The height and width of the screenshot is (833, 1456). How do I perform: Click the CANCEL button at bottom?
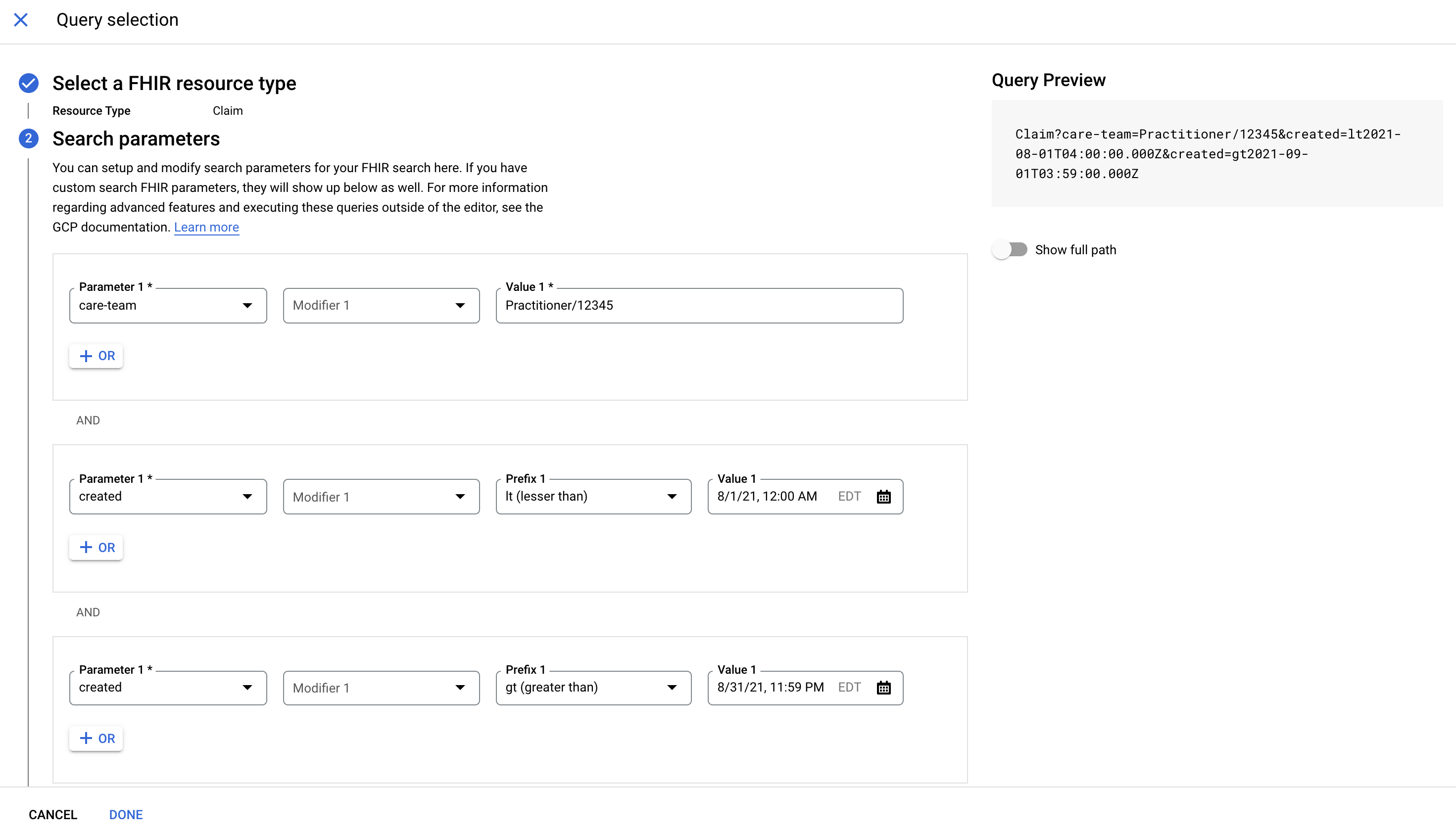[53, 814]
